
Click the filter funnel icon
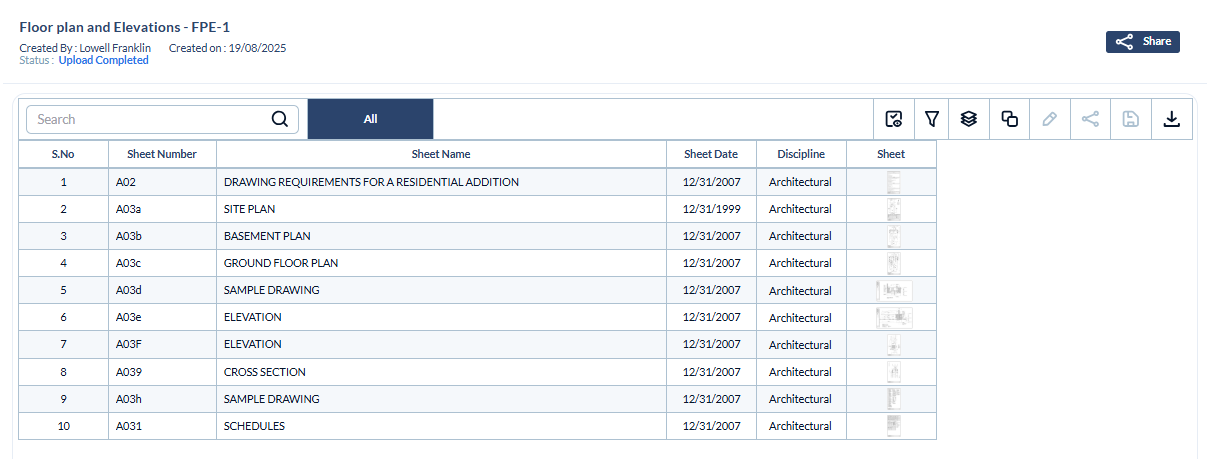pyautogui.click(x=932, y=119)
